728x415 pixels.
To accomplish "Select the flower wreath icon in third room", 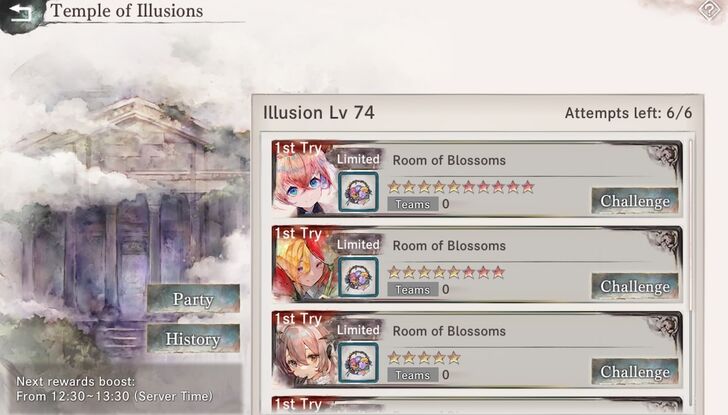I will [358, 363].
